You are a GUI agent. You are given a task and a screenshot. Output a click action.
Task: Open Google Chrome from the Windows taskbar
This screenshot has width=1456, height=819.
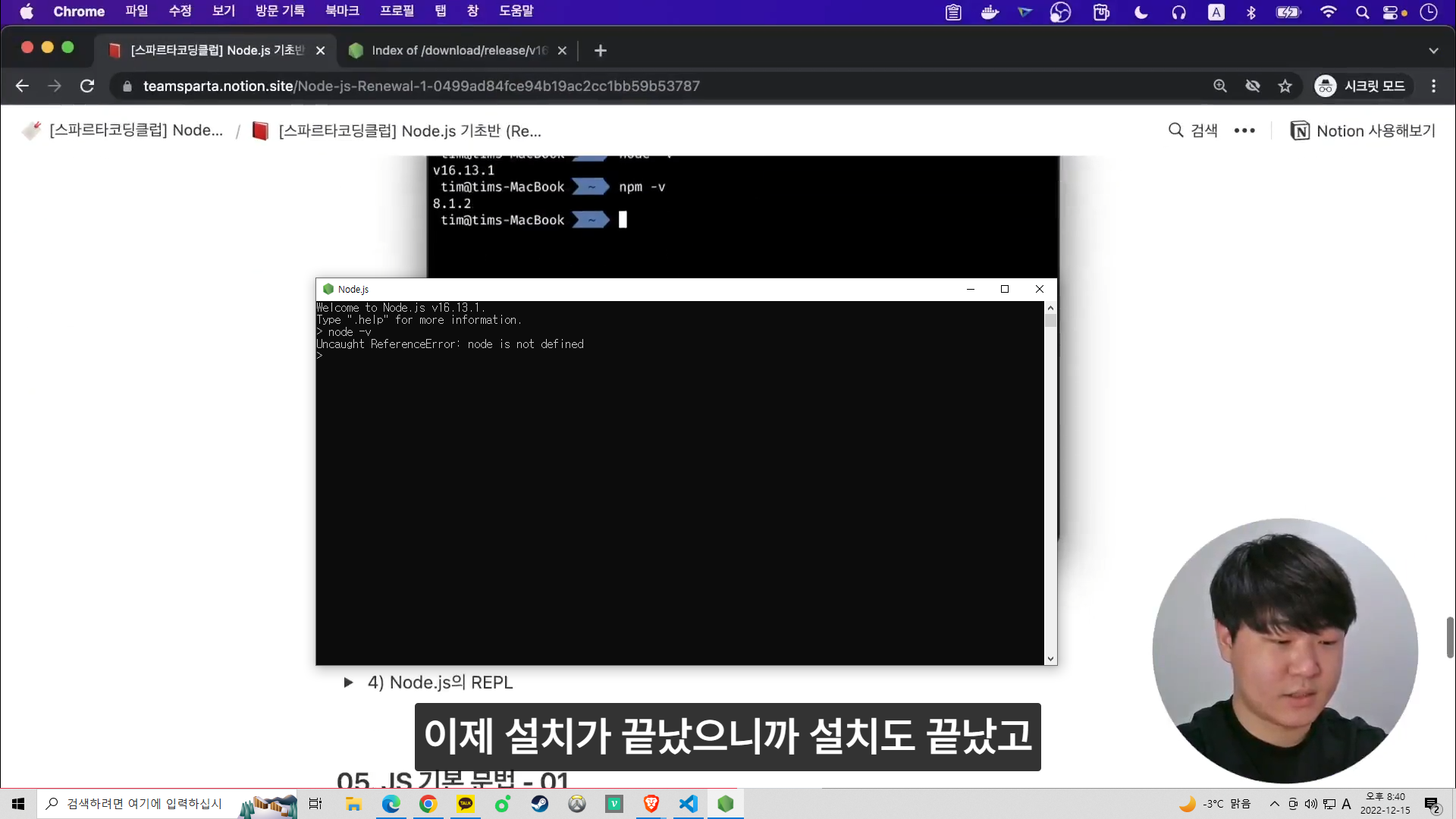click(428, 804)
